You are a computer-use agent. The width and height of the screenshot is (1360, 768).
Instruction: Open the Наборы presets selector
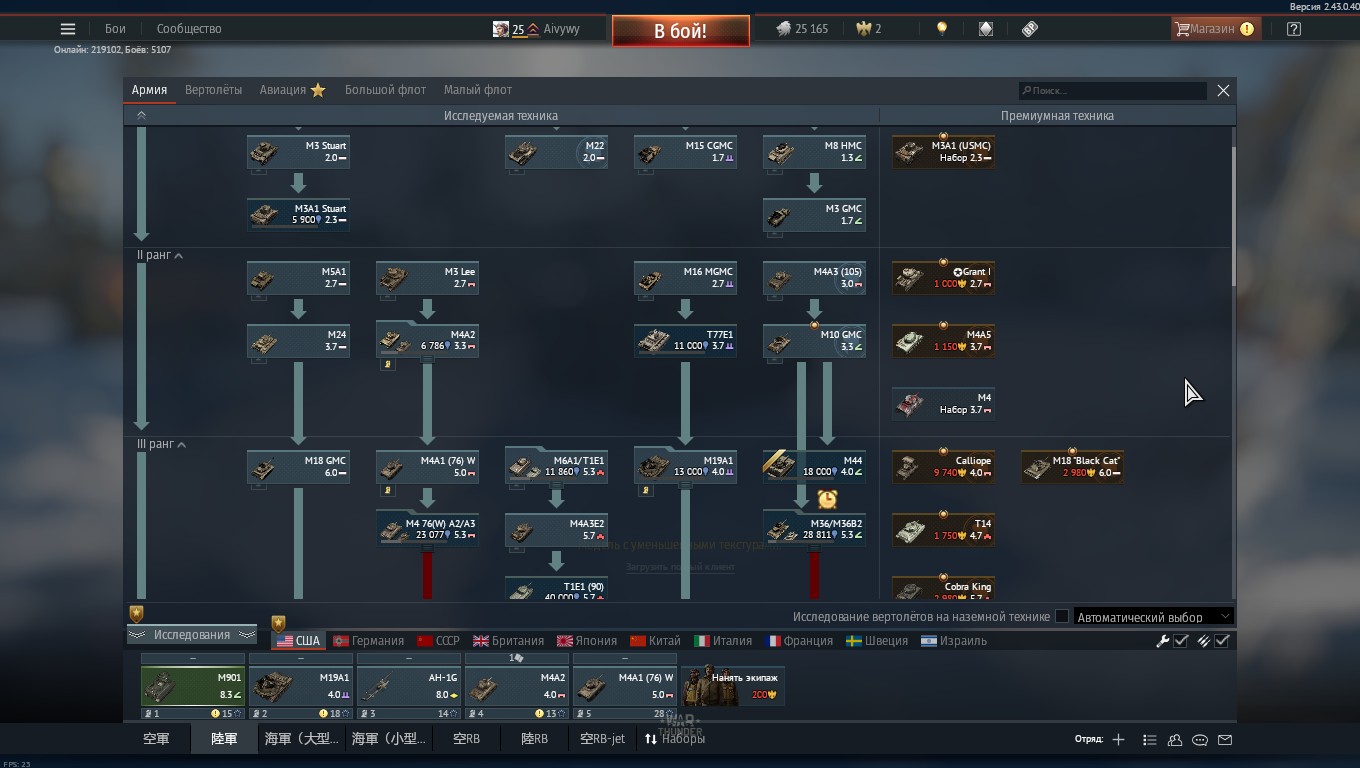pyautogui.click(x=675, y=739)
